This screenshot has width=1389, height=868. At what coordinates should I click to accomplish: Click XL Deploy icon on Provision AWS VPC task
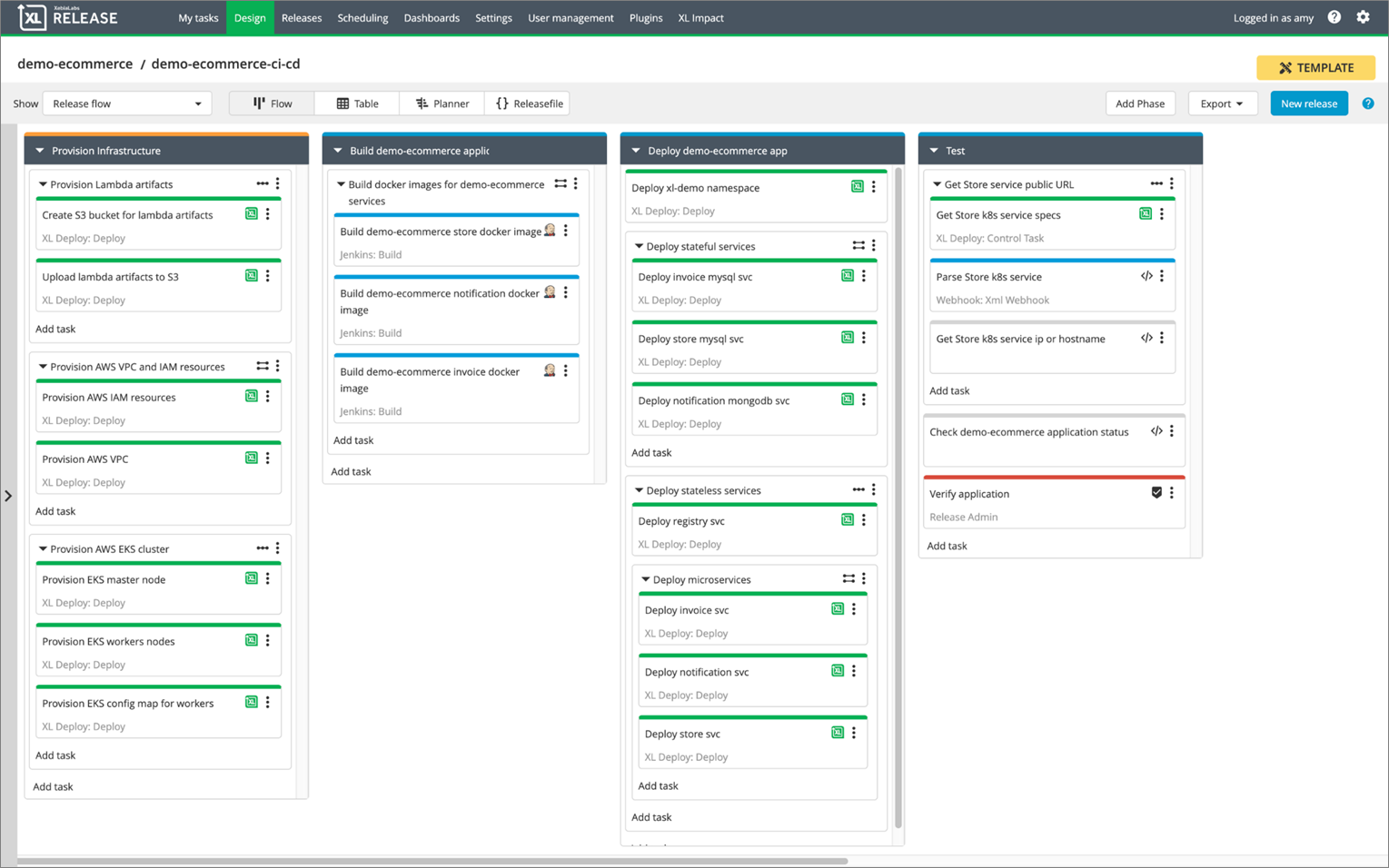coord(251,459)
